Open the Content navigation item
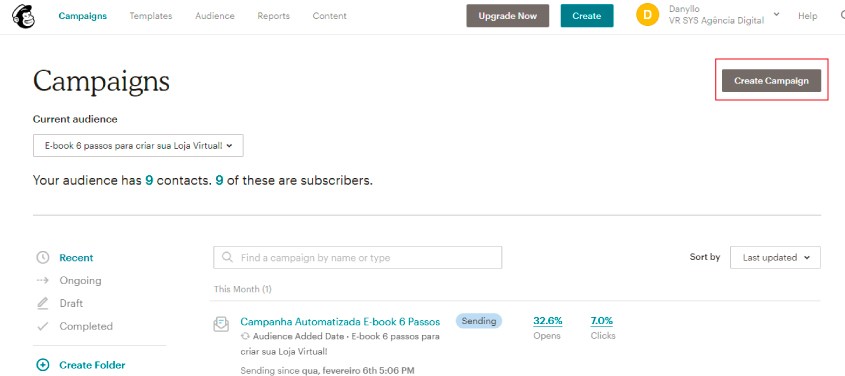Viewport: 845px width, 376px height. [329, 16]
